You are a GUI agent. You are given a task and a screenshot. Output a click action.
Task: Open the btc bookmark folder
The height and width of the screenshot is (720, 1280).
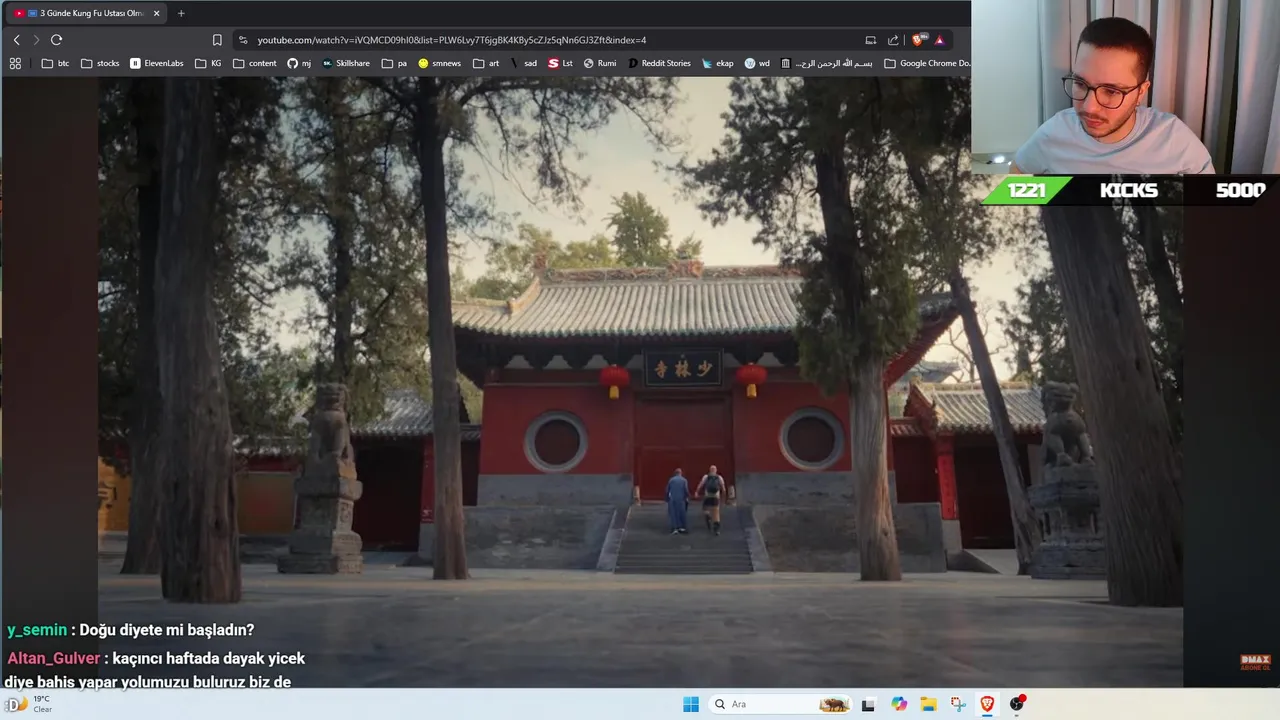click(56, 63)
